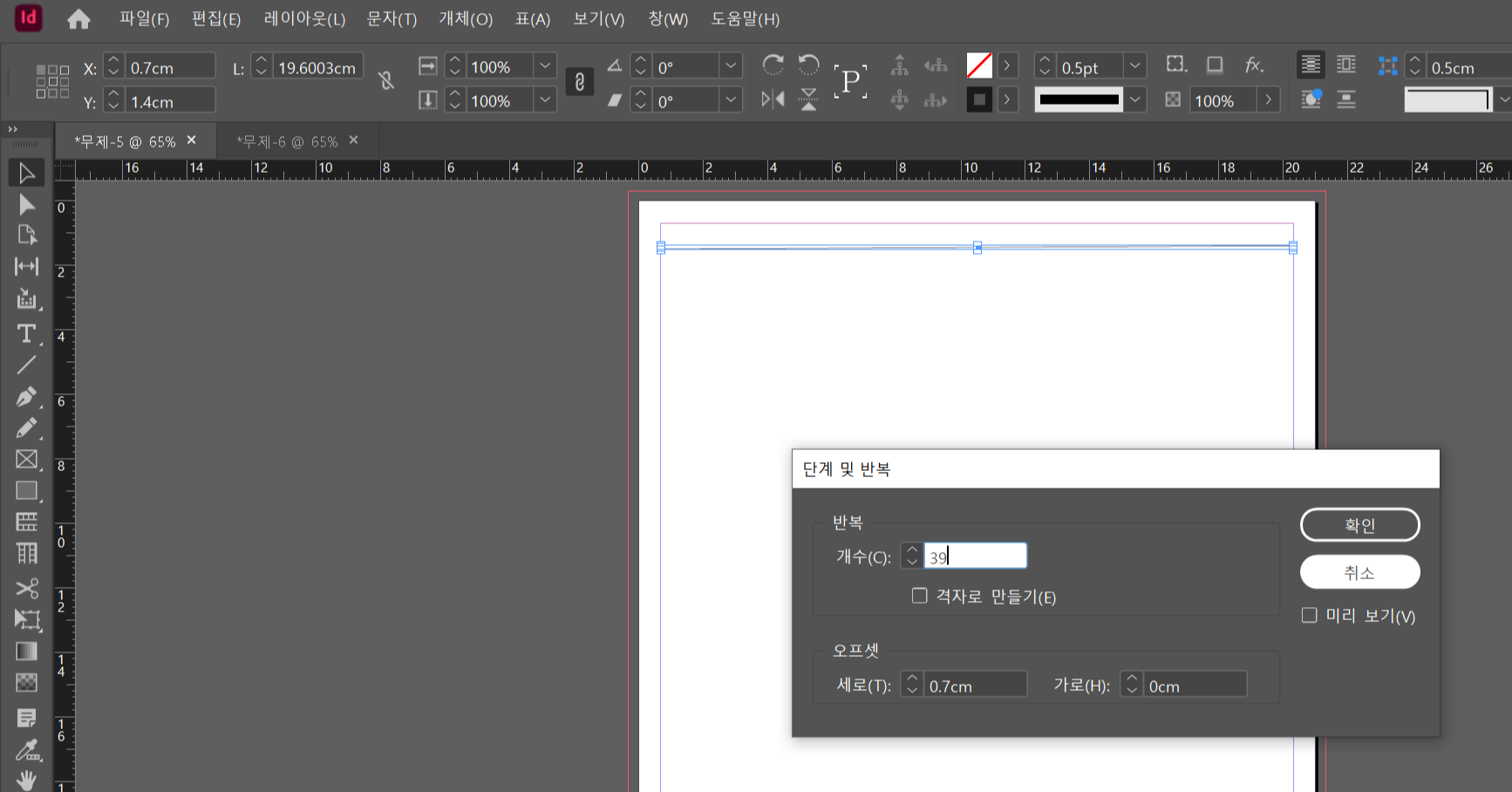Click the reference point locator grid
The width and height of the screenshot is (1512, 792).
click(52, 81)
